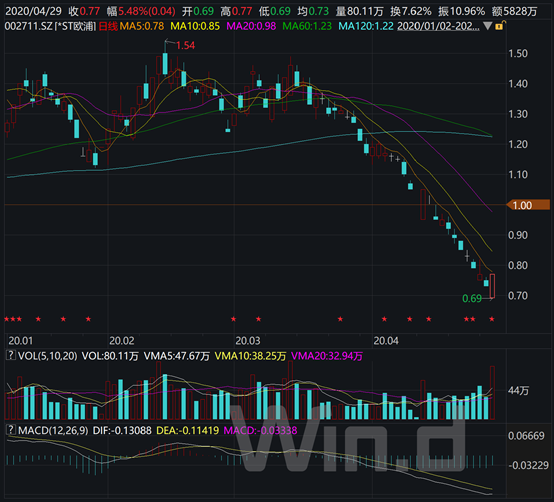Click the VMA5:47.67万 label
Screen dimensions: 554x502
point(176,355)
